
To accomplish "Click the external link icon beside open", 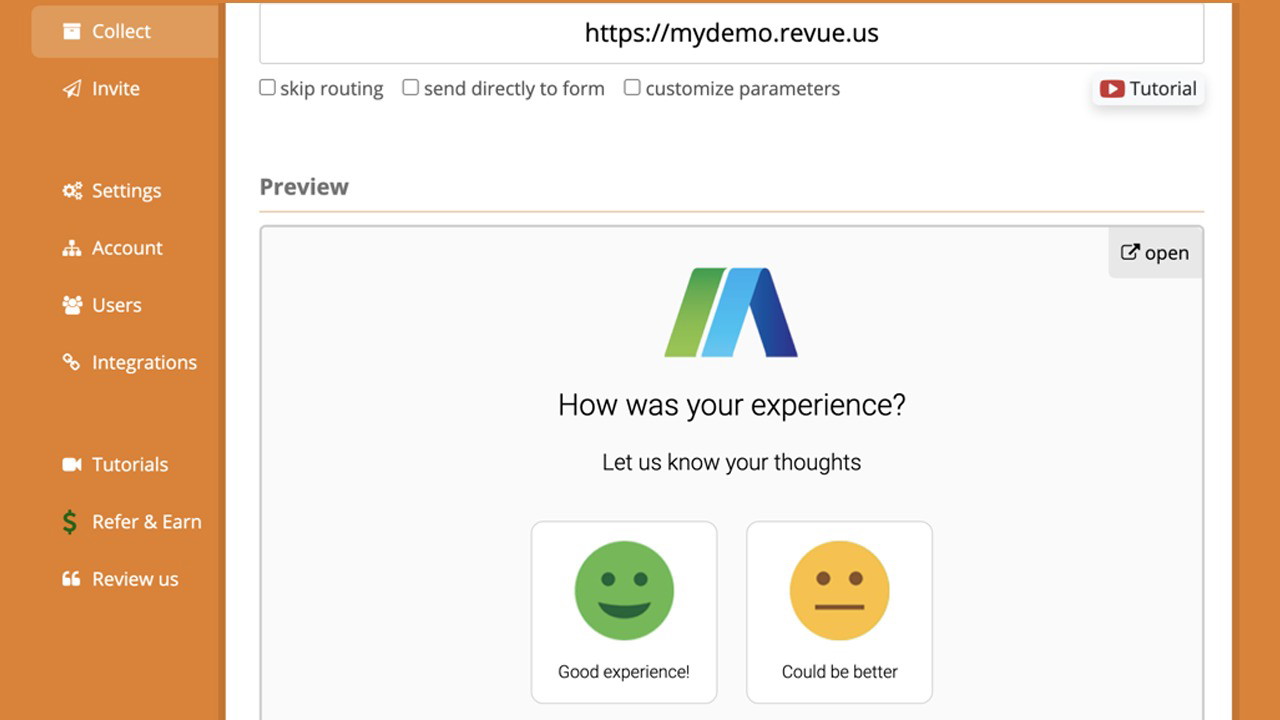I will pos(1130,252).
